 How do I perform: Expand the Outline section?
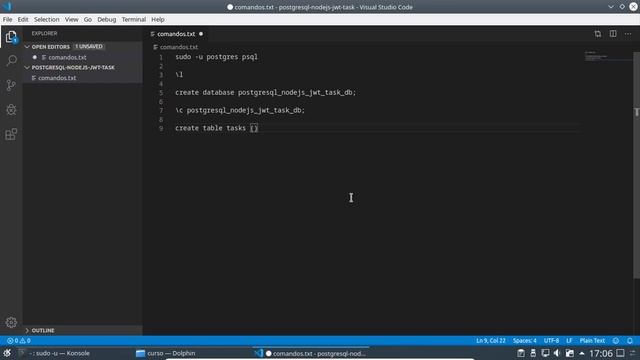pos(27,330)
